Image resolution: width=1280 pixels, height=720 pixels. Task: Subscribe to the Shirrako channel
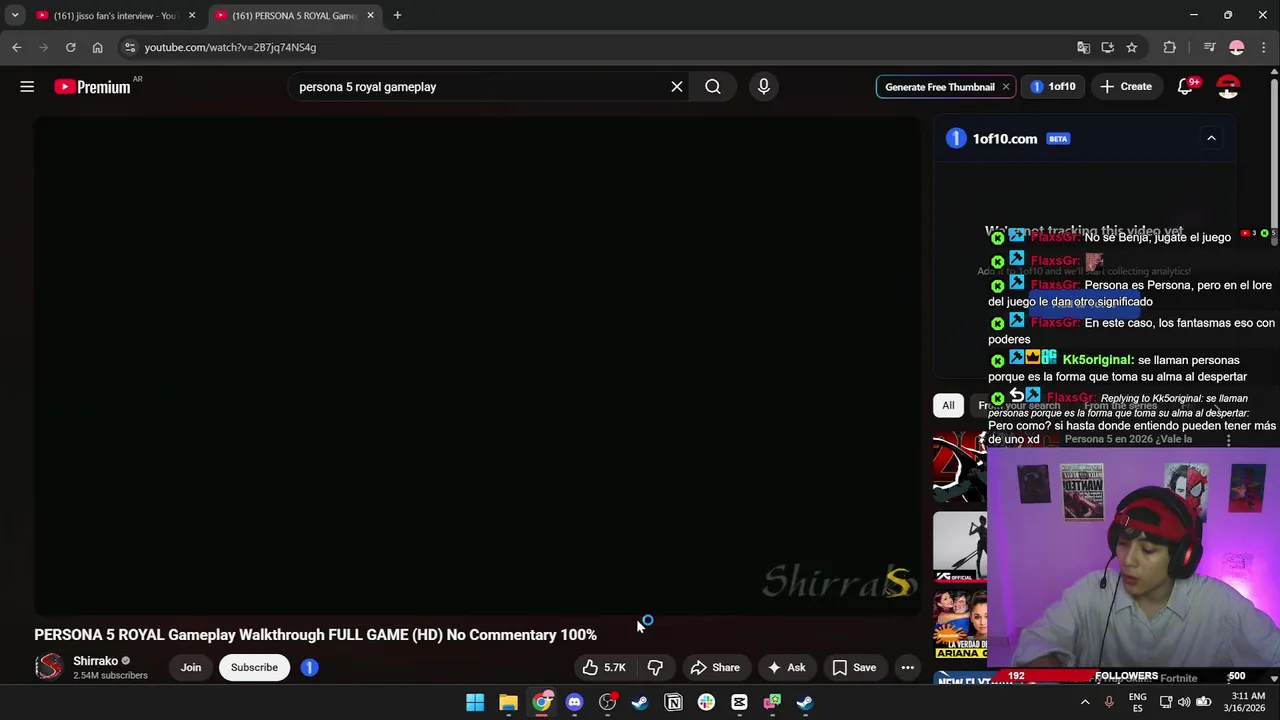(x=254, y=668)
